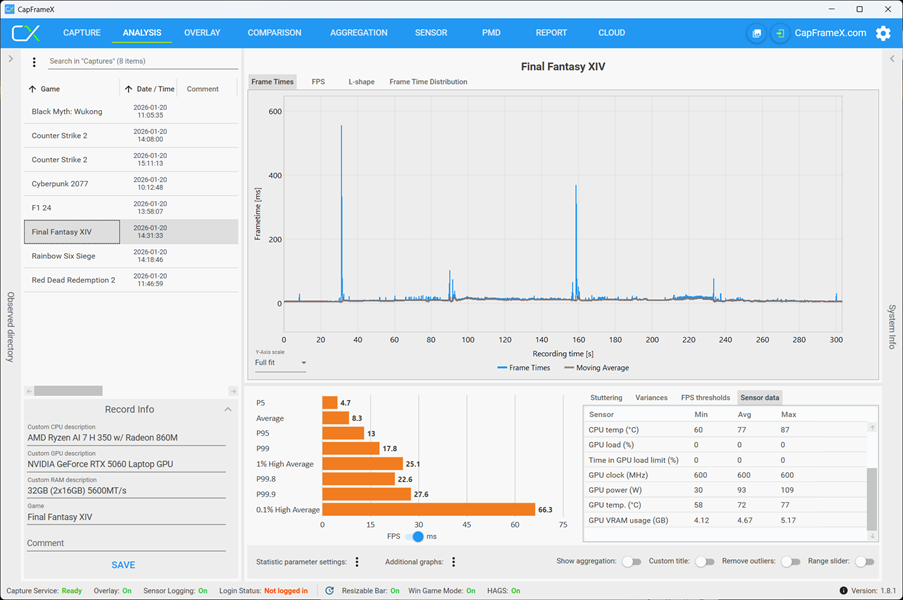Open the COMPARISON menu tab
Image resolution: width=903 pixels, height=600 pixels.
click(x=274, y=33)
